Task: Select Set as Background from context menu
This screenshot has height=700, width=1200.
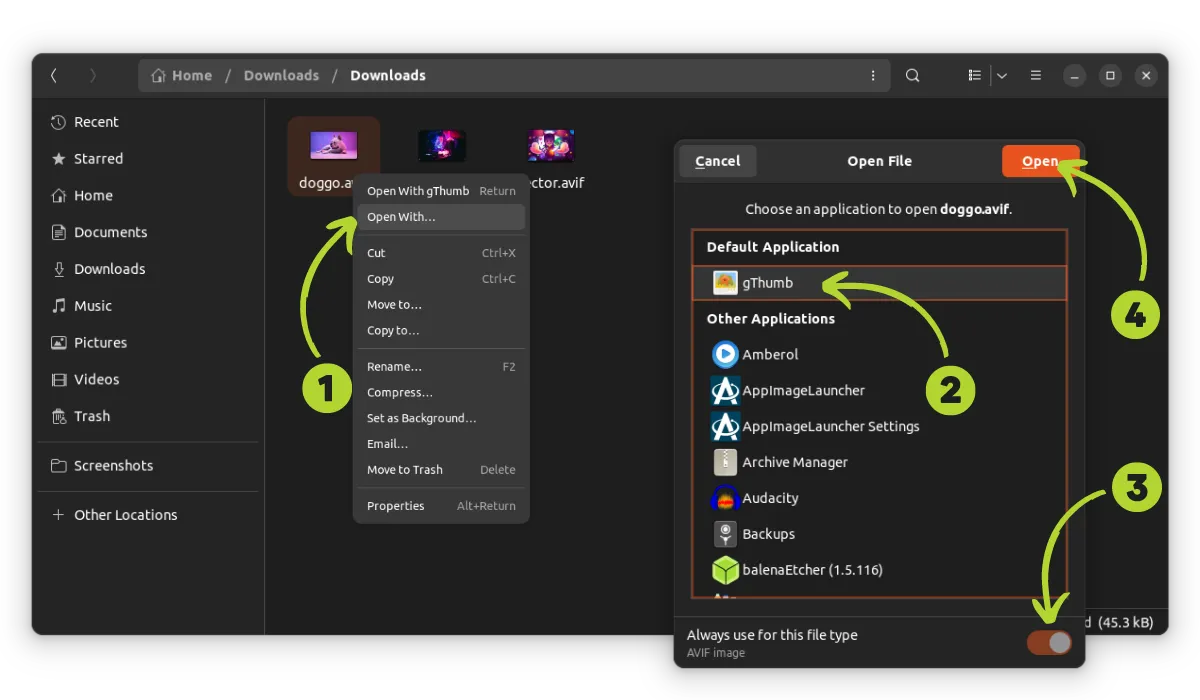Action: tap(419, 418)
